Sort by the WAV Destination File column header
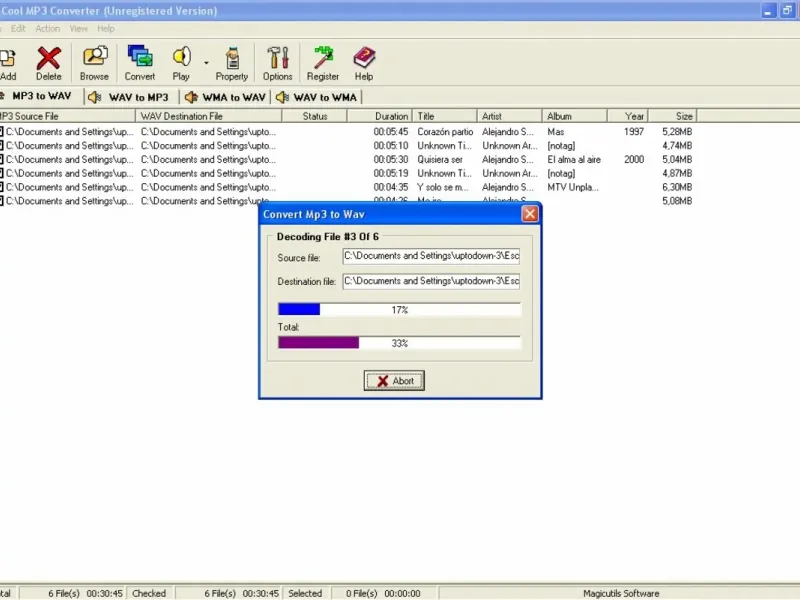 [x=209, y=116]
